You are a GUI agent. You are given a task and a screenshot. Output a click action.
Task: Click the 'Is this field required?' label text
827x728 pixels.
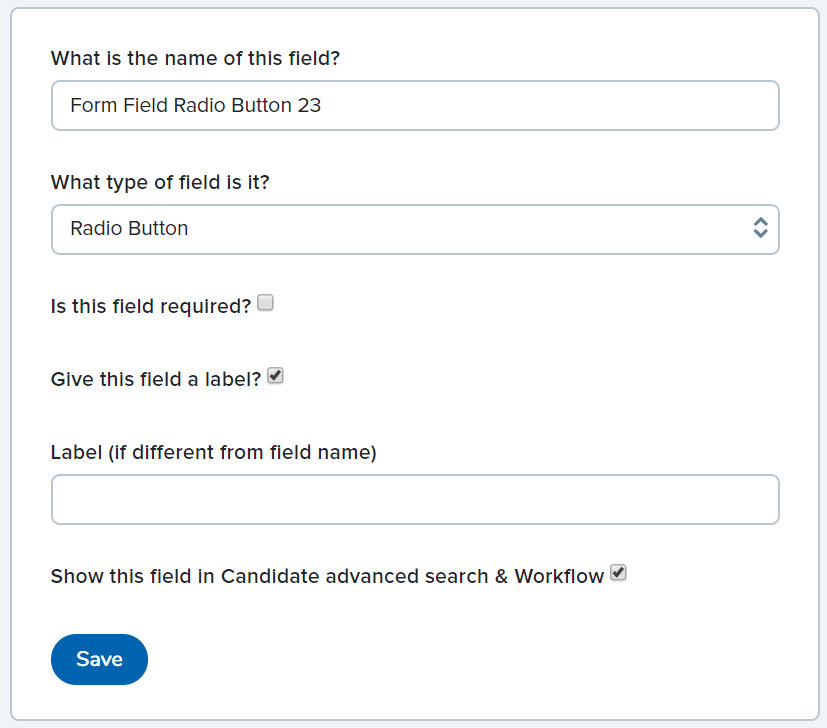tap(150, 306)
